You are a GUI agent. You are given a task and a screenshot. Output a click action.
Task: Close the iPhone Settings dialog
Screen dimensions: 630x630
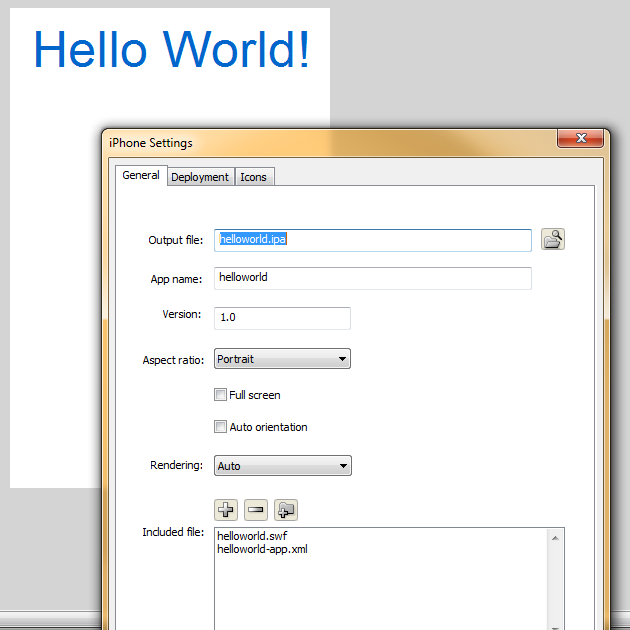click(x=580, y=138)
